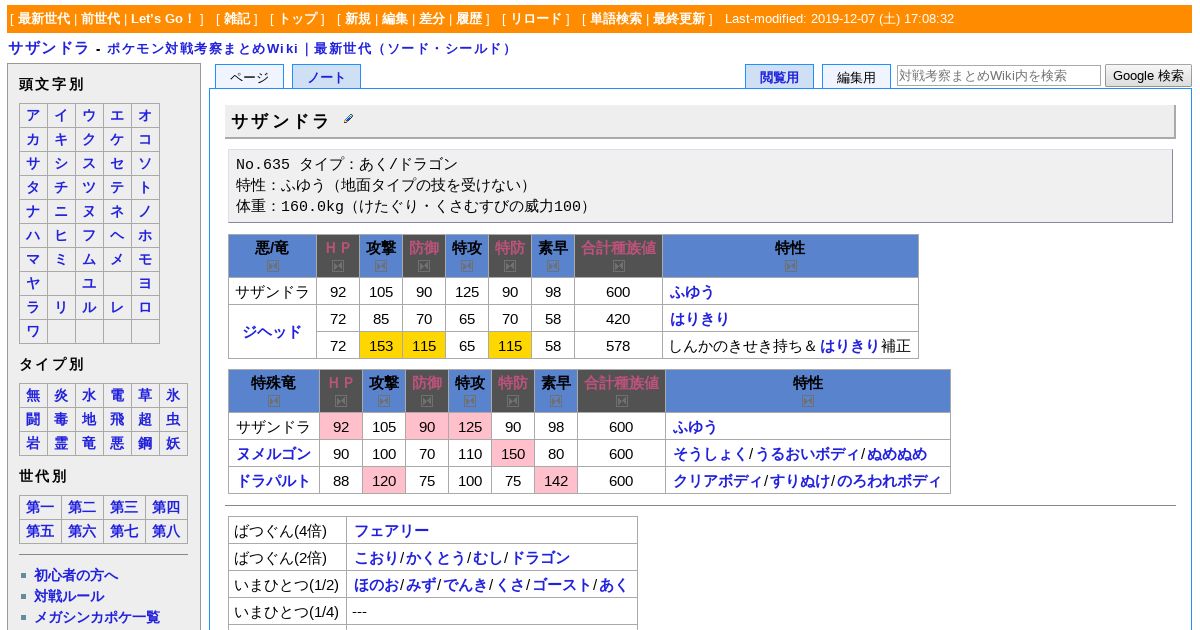Open the ゴースト resistance type link
This screenshot has height=630, width=1200.
(561, 584)
